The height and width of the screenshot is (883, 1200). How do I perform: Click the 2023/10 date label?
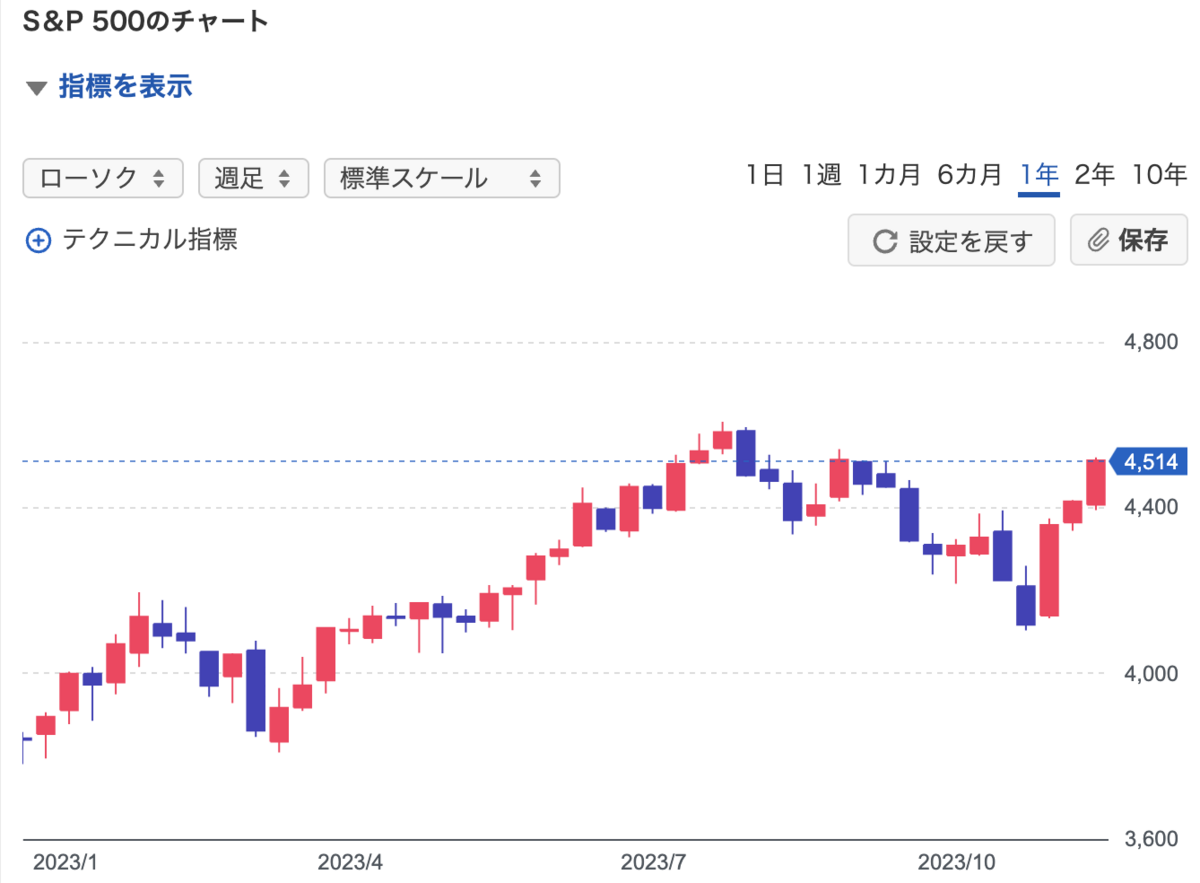click(x=959, y=861)
